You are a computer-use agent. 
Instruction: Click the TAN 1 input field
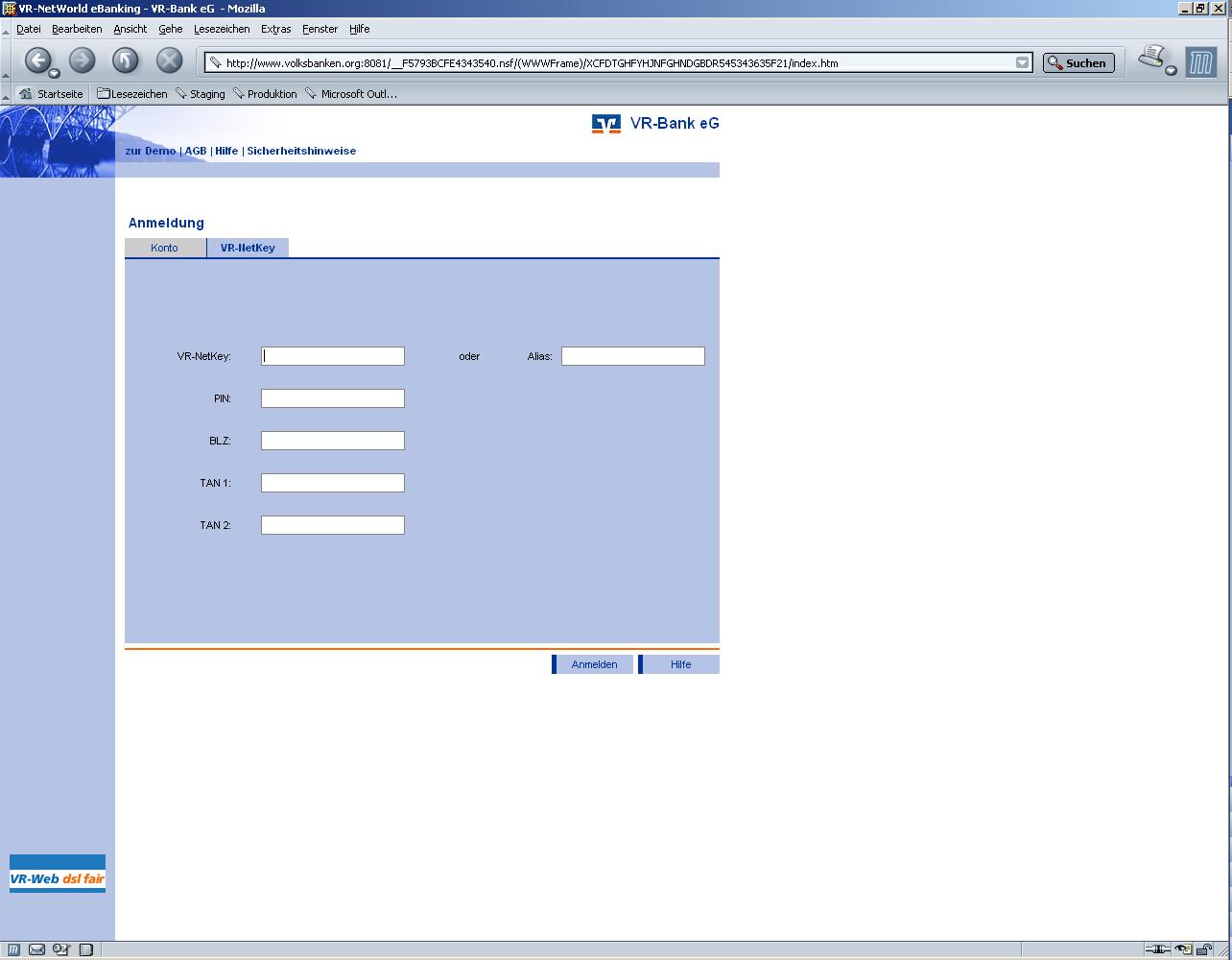pyautogui.click(x=333, y=483)
